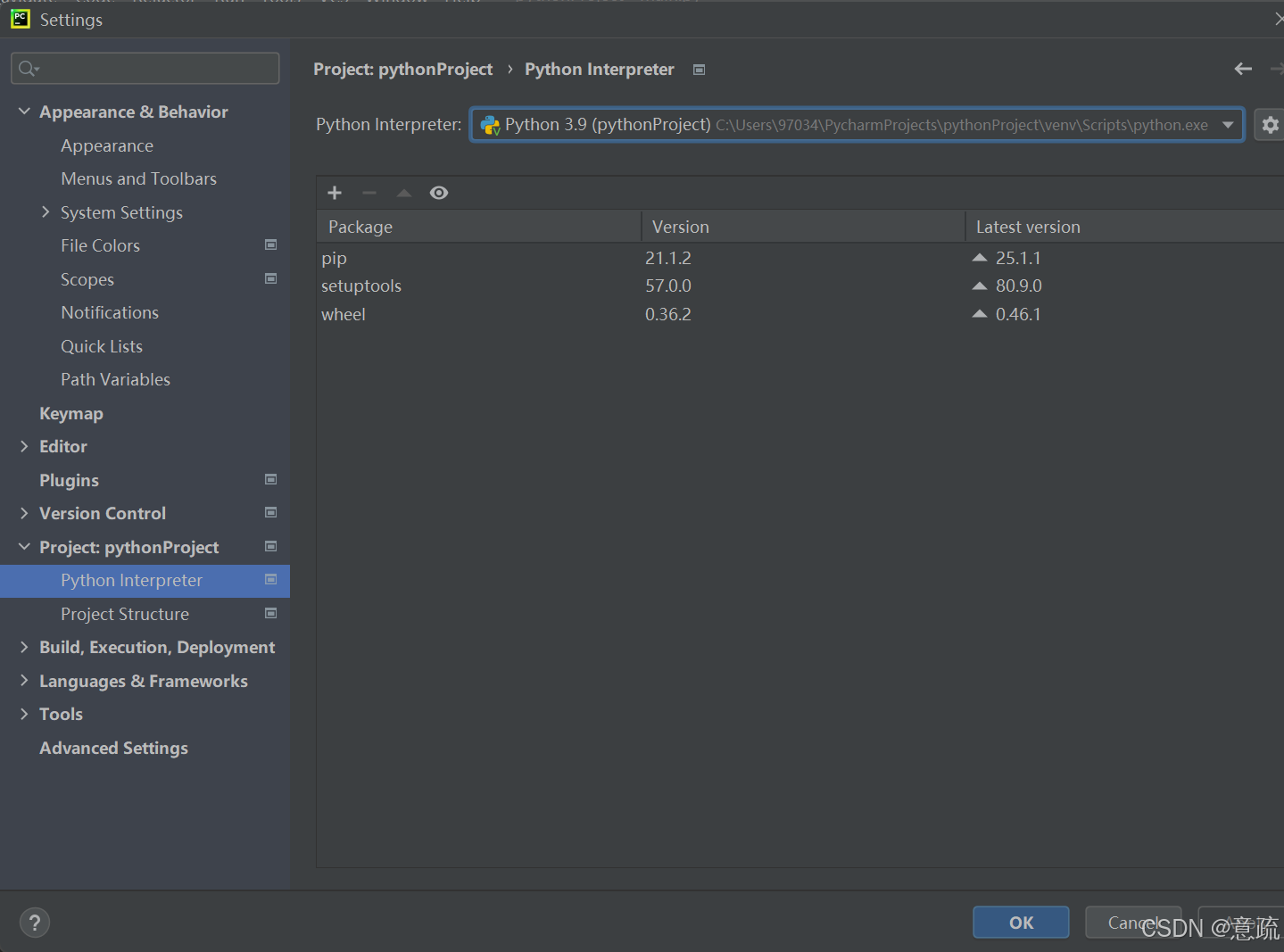Select Appearance settings page
This screenshot has width=1284, height=952.
pyautogui.click(x=107, y=145)
